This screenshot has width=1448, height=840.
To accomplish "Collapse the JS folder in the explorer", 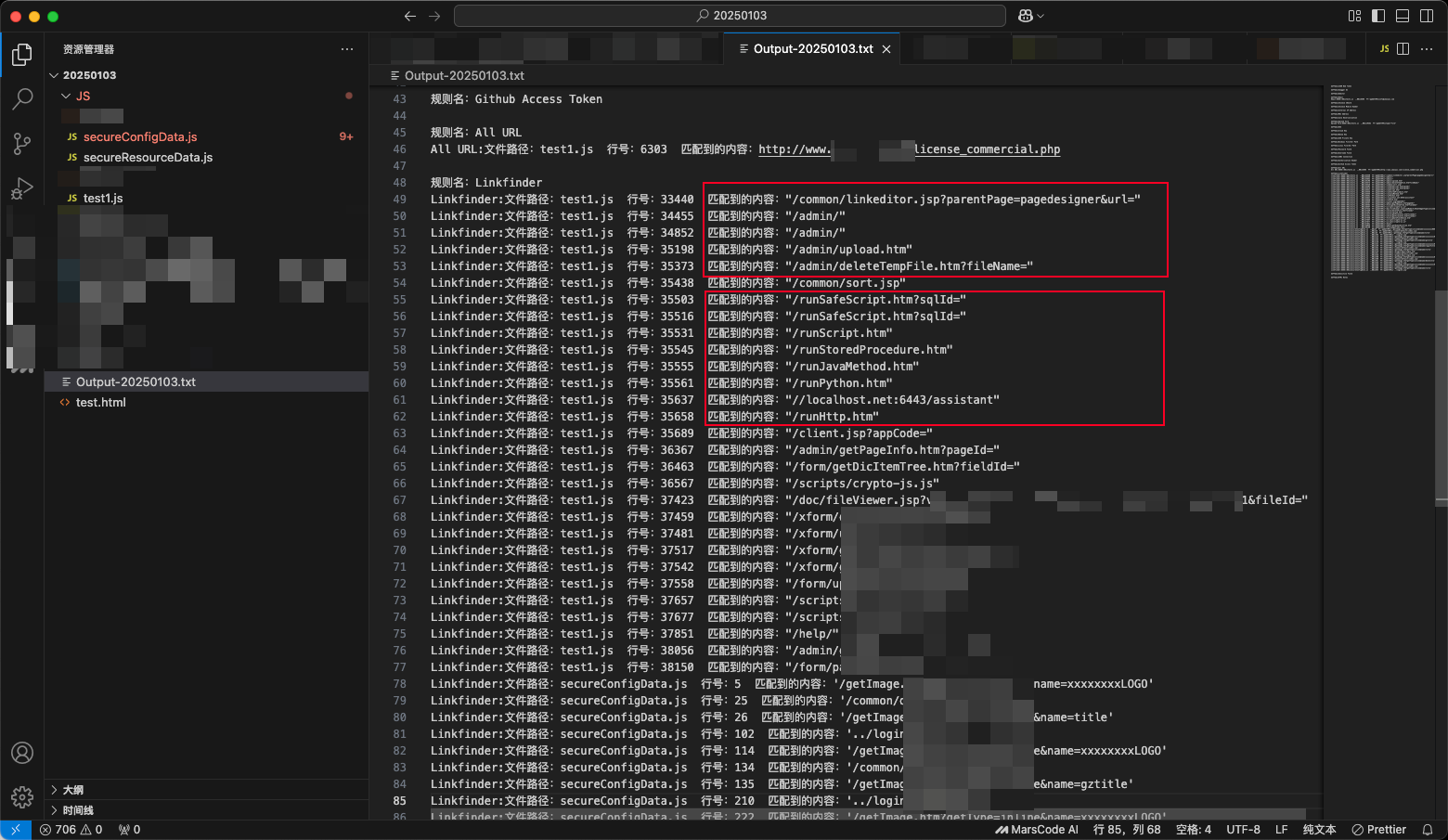I will [67, 97].
